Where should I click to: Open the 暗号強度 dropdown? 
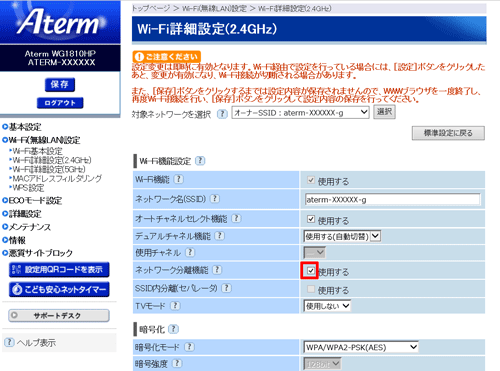point(322,364)
